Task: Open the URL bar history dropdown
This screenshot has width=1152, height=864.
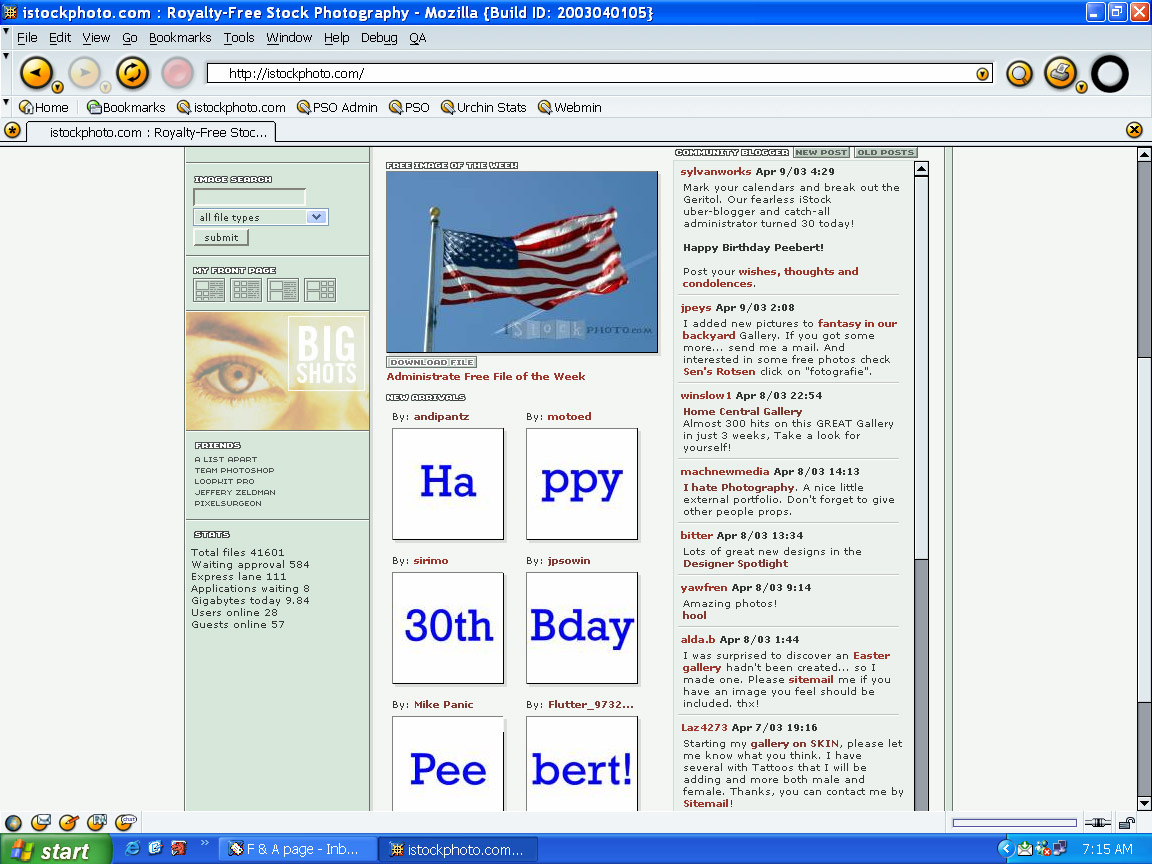Action: pyautogui.click(x=982, y=73)
